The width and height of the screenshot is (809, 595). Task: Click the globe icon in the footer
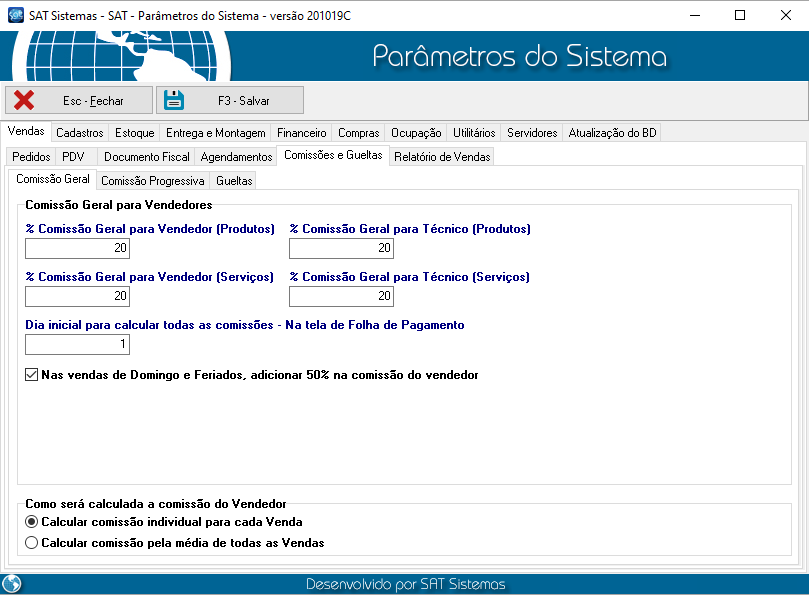(x=11, y=584)
